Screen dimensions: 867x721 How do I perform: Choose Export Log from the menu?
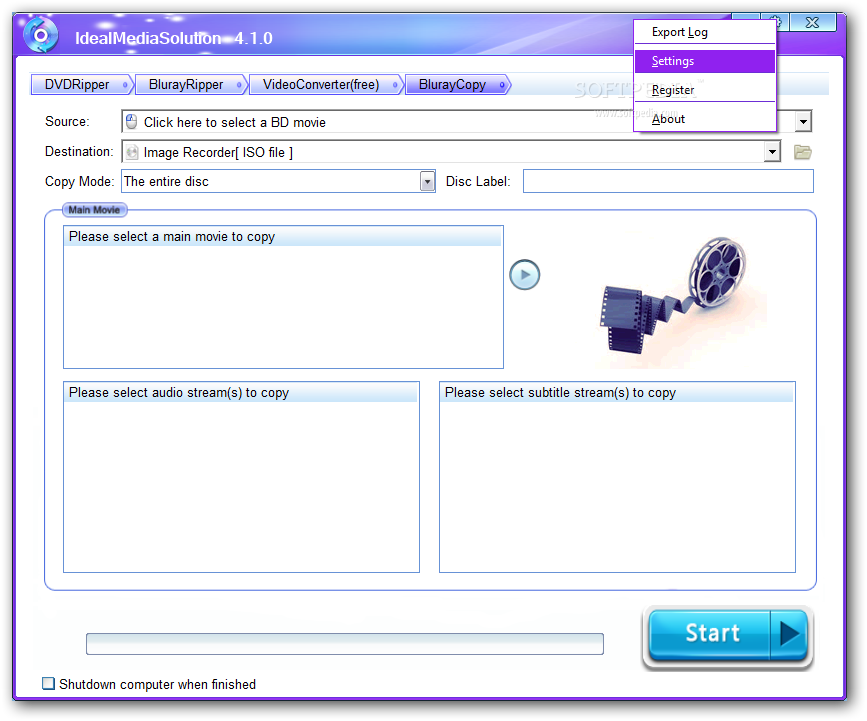(x=705, y=32)
